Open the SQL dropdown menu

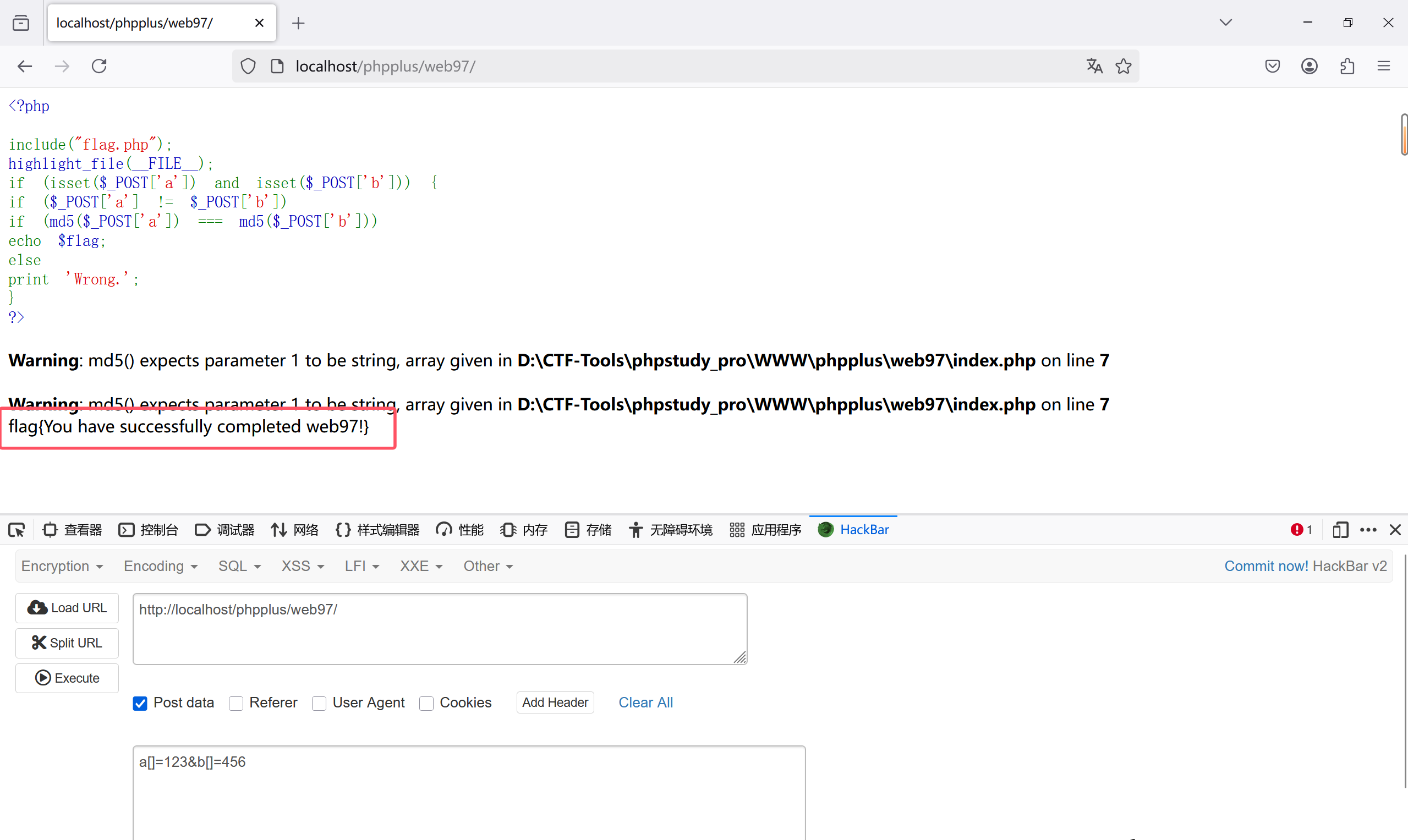239,566
